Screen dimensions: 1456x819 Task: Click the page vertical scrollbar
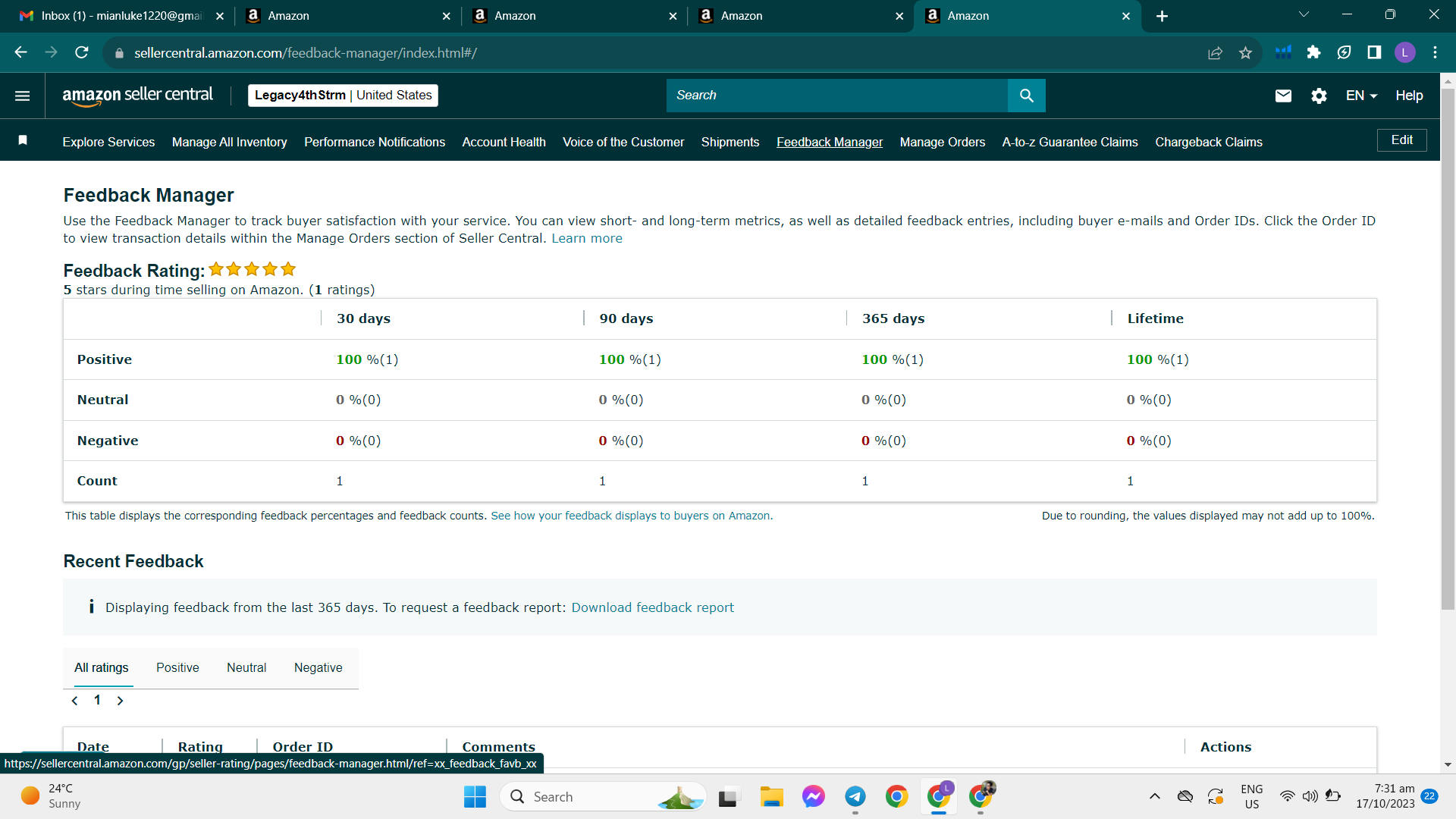click(x=1448, y=349)
